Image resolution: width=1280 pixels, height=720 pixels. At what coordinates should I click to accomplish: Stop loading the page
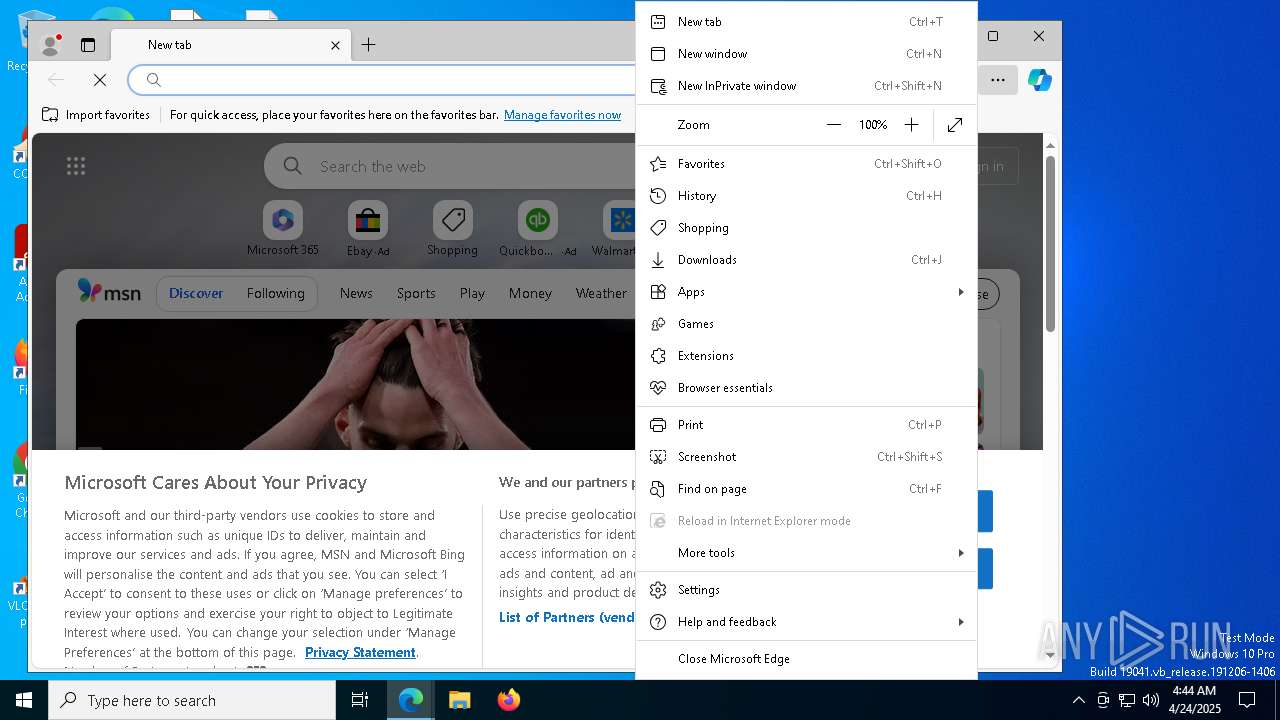[100, 80]
